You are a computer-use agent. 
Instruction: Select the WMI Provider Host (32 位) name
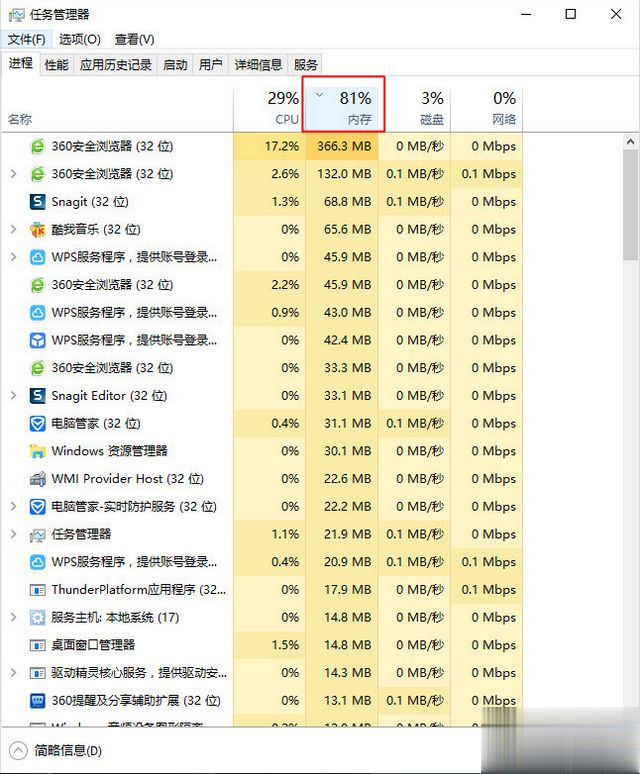point(127,479)
